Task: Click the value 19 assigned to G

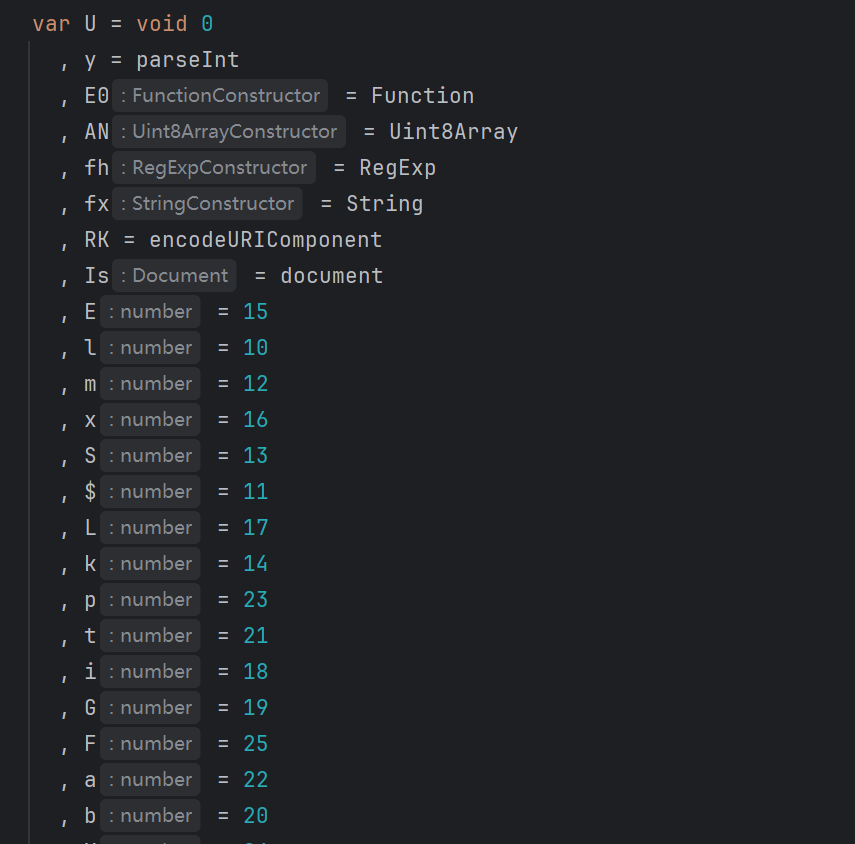Action: tap(255, 708)
